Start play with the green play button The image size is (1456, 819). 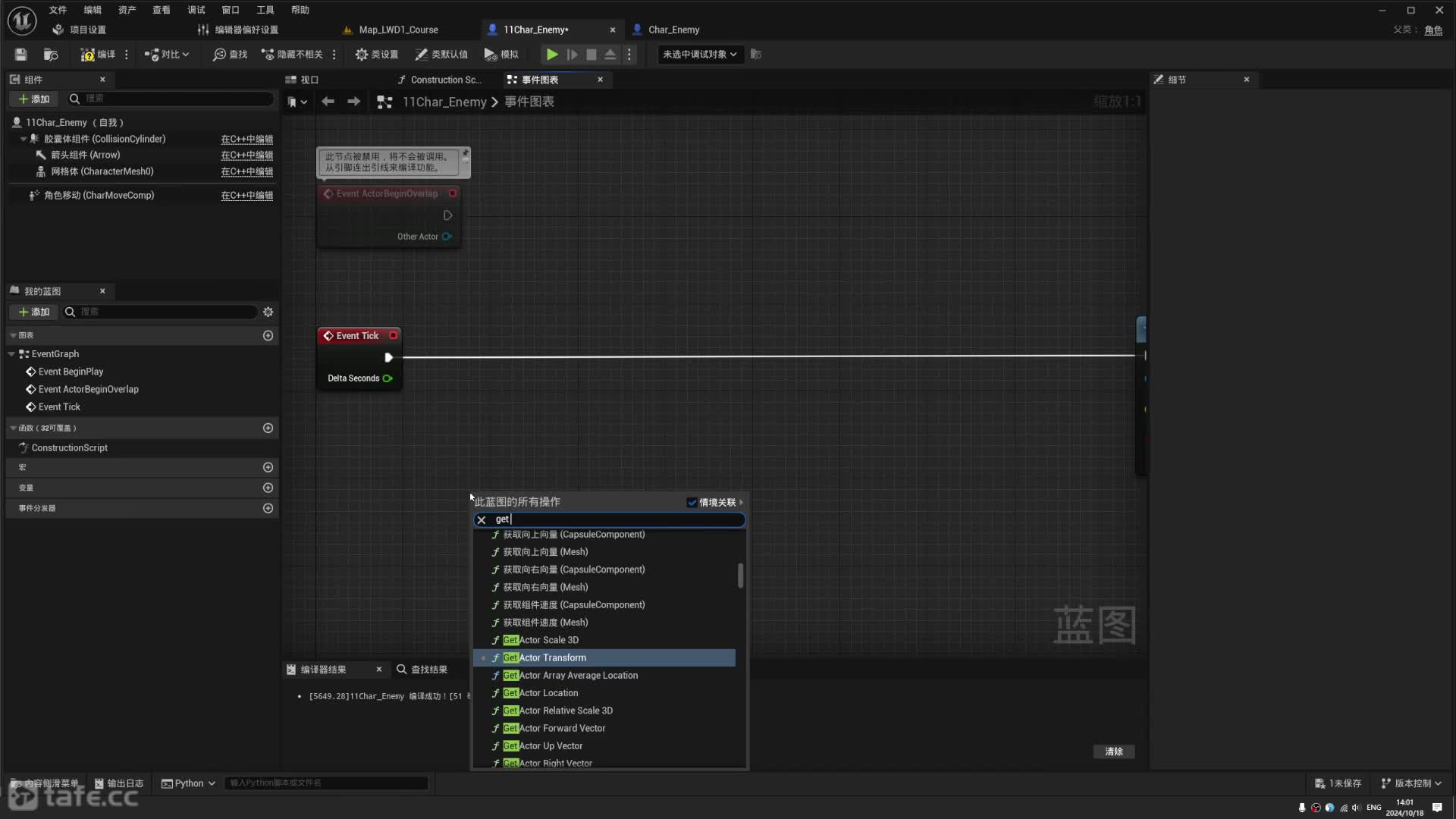552,54
